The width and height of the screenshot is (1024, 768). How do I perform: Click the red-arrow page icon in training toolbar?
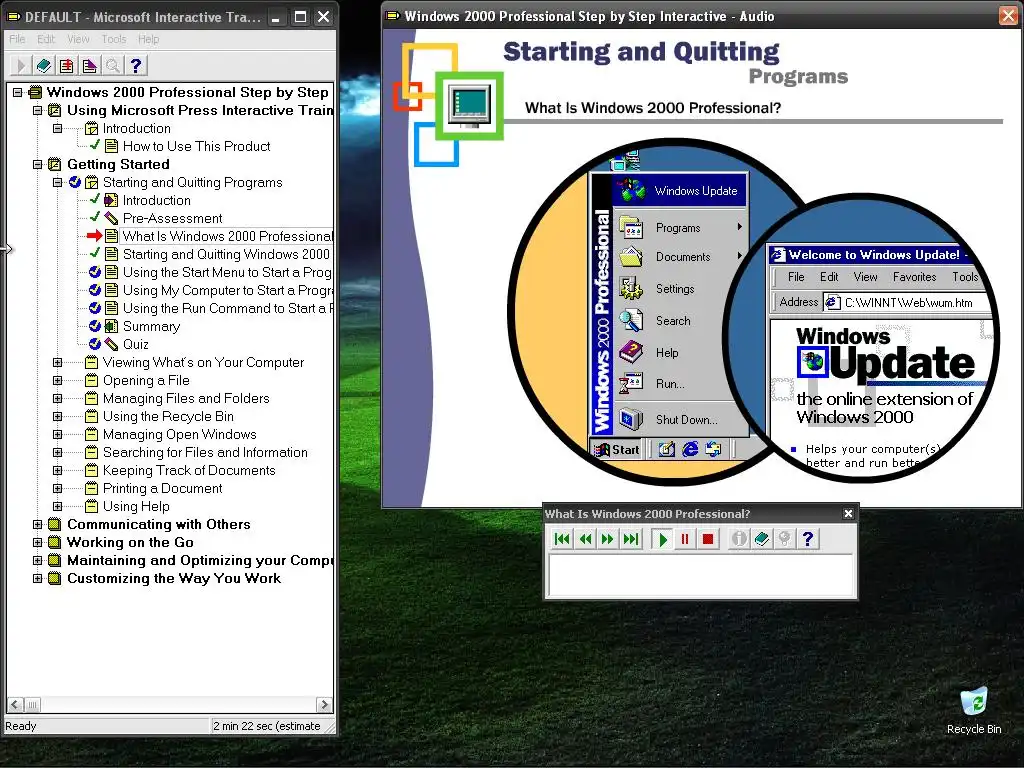pyautogui.click(x=67, y=65)
